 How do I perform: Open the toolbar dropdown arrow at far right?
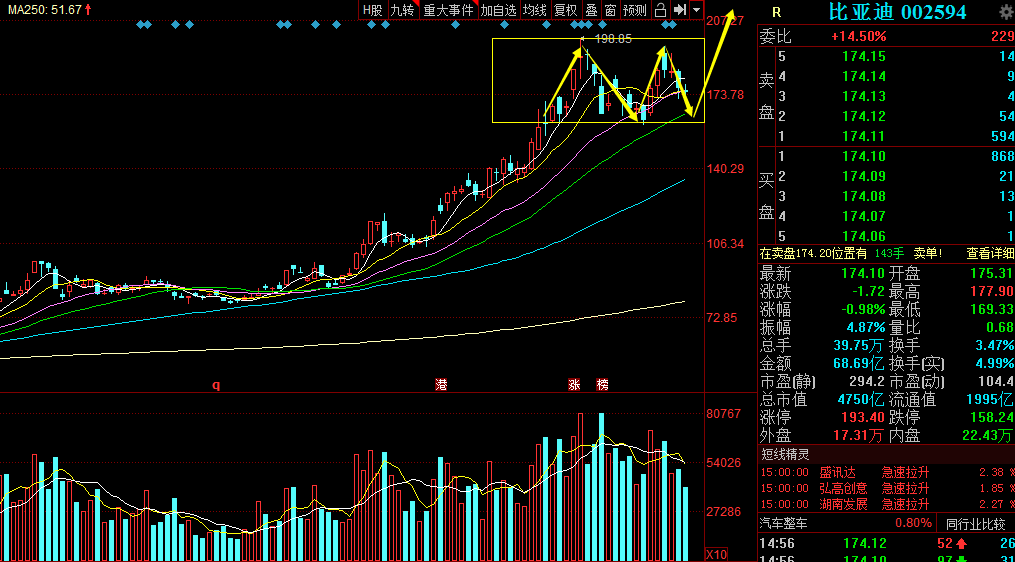pos(696,10)
